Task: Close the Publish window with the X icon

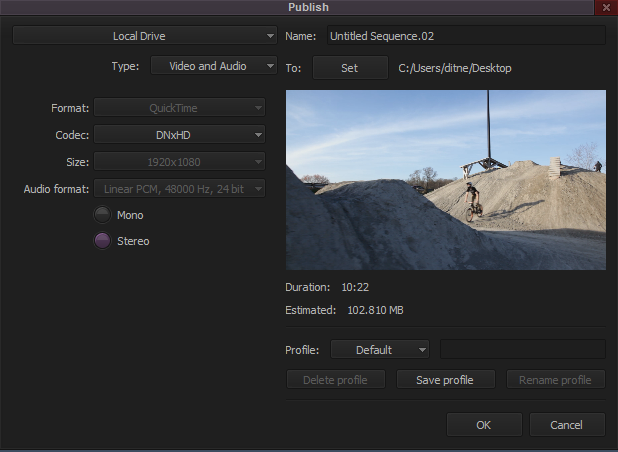Action: [607, 8]
